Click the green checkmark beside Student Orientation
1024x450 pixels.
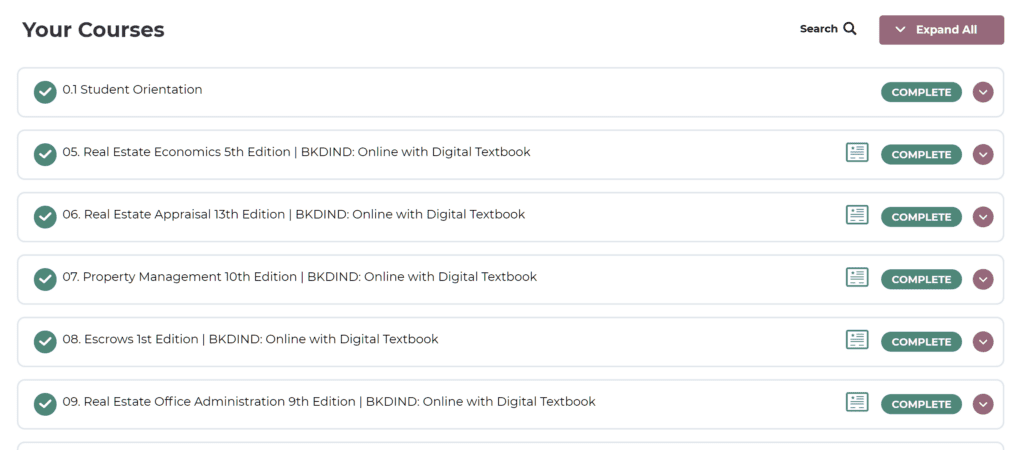coord(45,92)
